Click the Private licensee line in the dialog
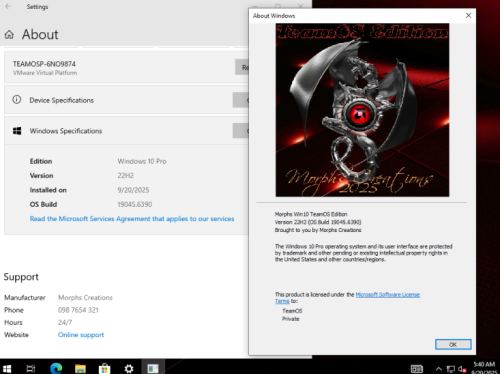 tap(291, 319)
